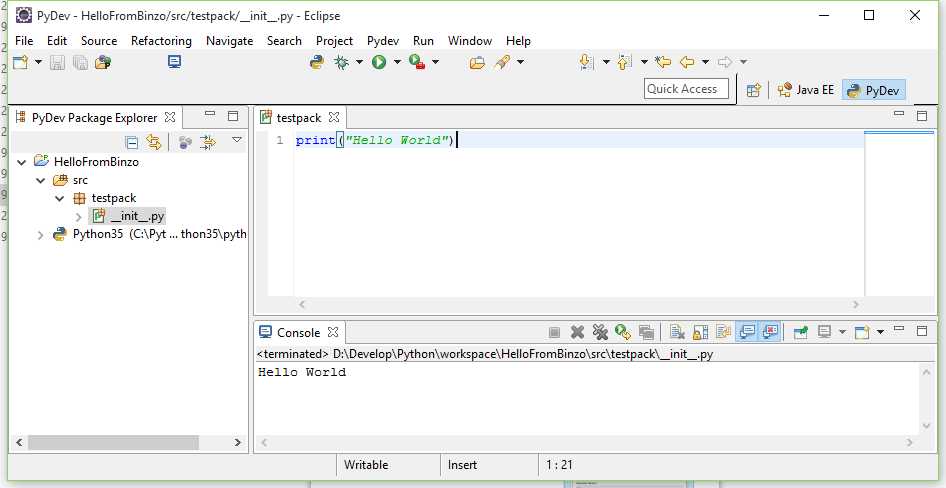
Task: Click the Run External Tools icon
Action: 417,62
